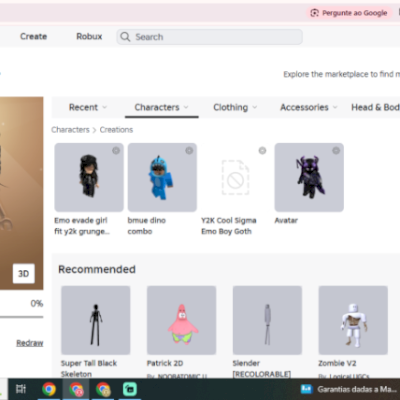This screenshot has width=400, height=400.
Task: Click the Recommended section heading
Action: pyautogui.click(x=97, y=269)
